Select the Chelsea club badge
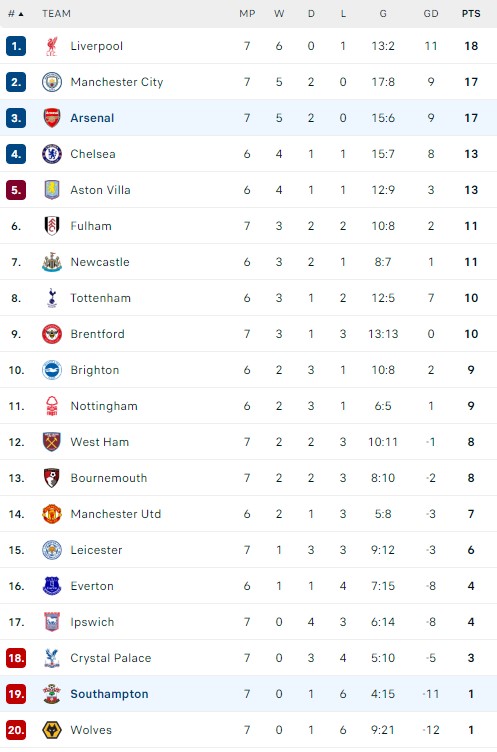 click(x=52, y=154)
